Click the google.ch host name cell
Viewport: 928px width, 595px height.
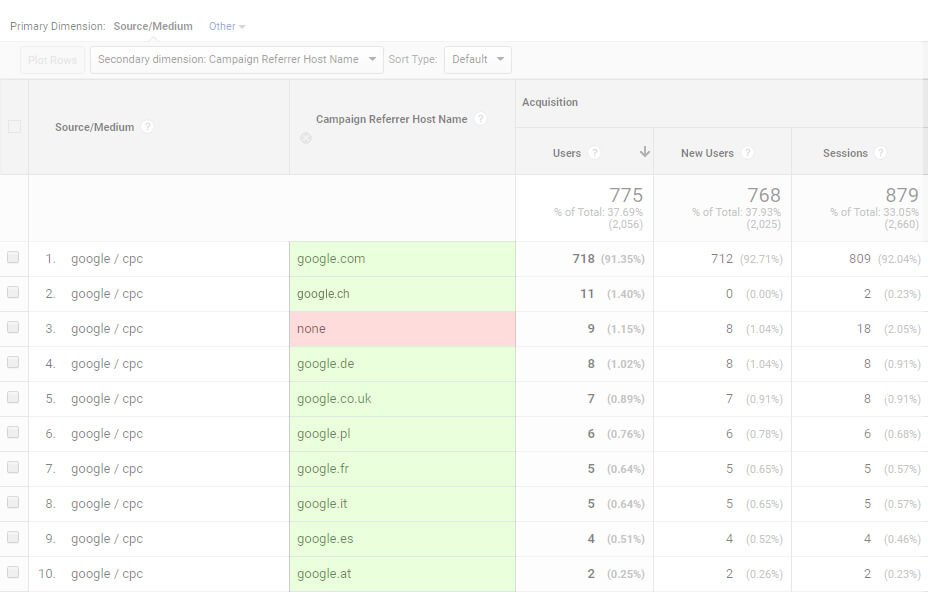(402, 294)
